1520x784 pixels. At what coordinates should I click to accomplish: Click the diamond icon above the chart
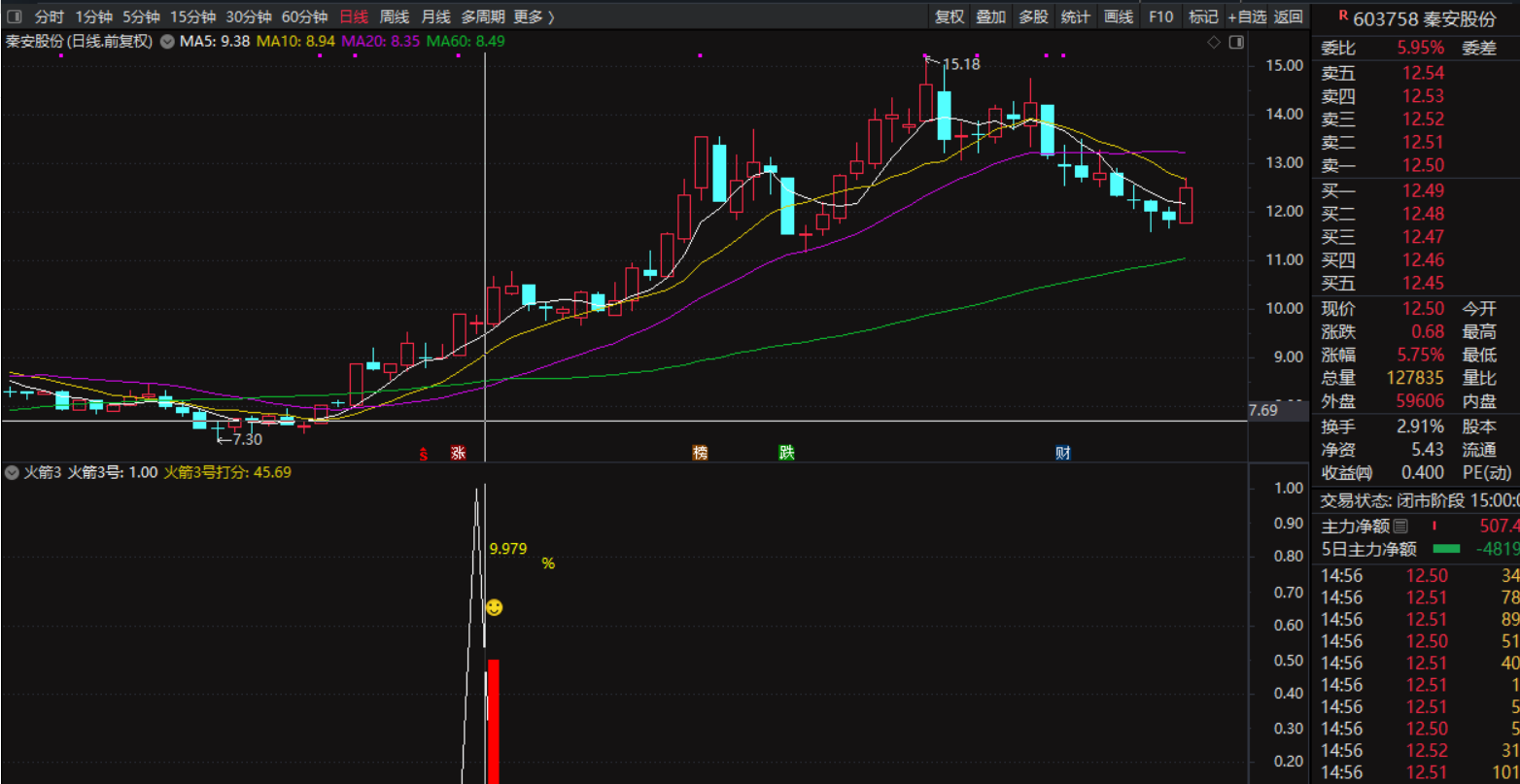pyautogui.click(x=1213, y=42)
